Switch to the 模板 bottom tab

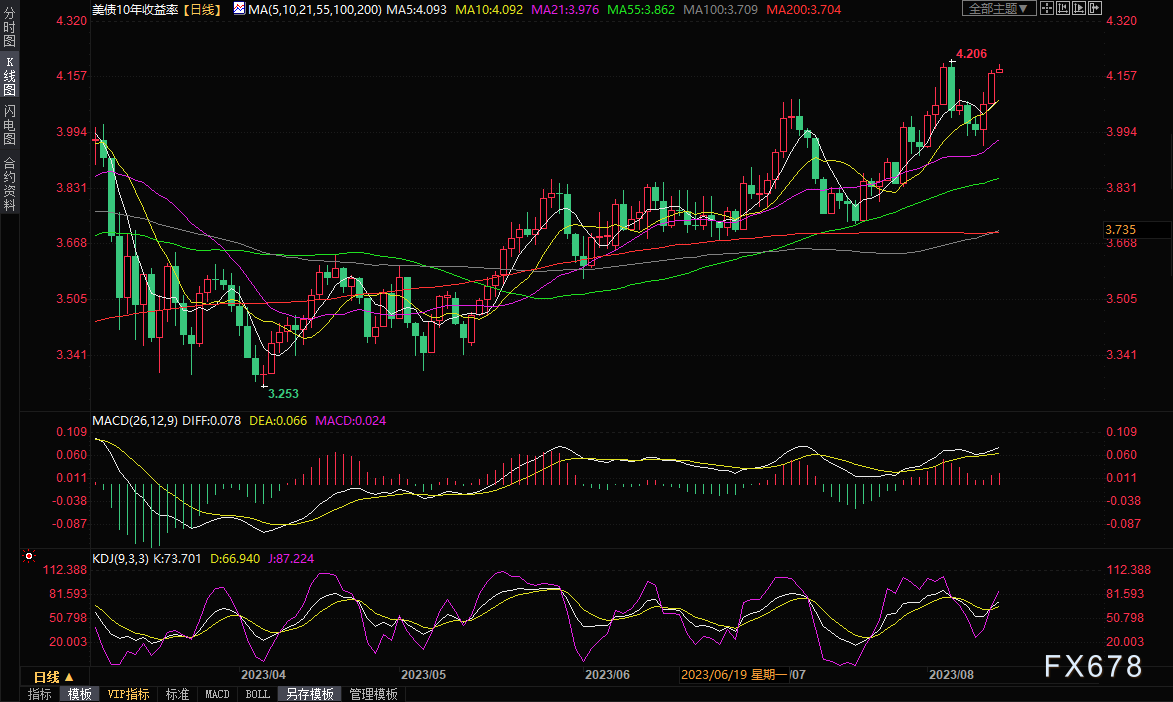point(80,694)
